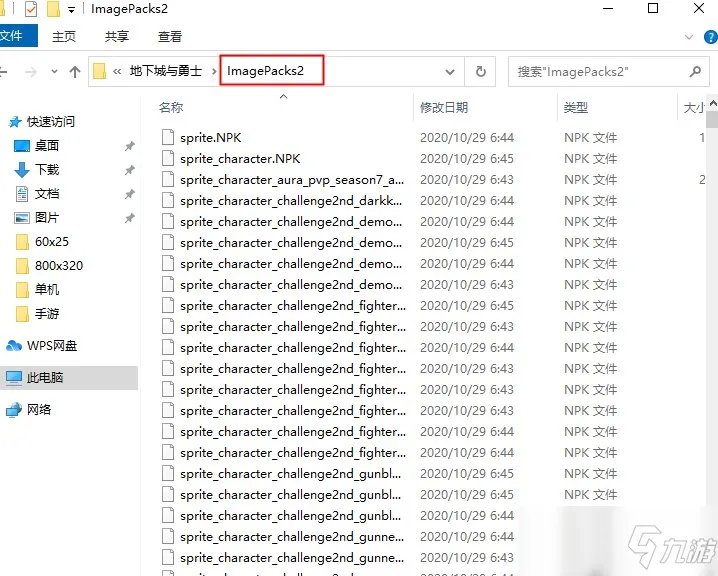Switch to the 共享 ribbon tab
The height and width of the screenshot is (576, 718).
coord(116,37)
